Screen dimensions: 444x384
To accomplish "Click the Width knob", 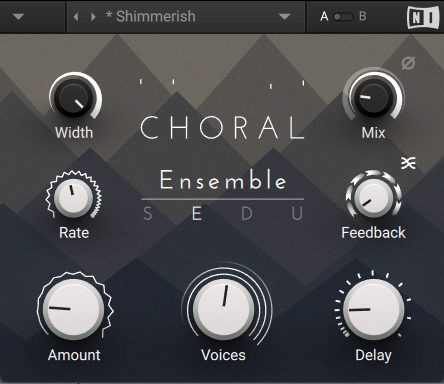I will [x=74, y=97].
